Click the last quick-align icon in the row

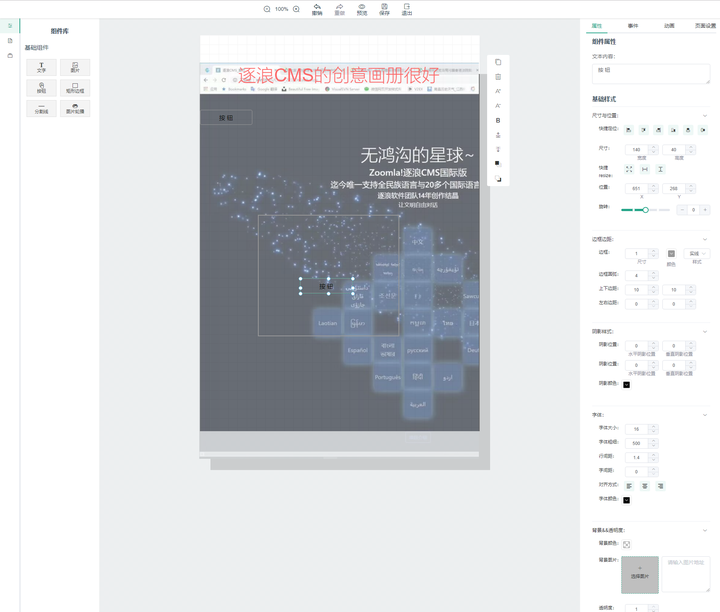pos(703,130)
